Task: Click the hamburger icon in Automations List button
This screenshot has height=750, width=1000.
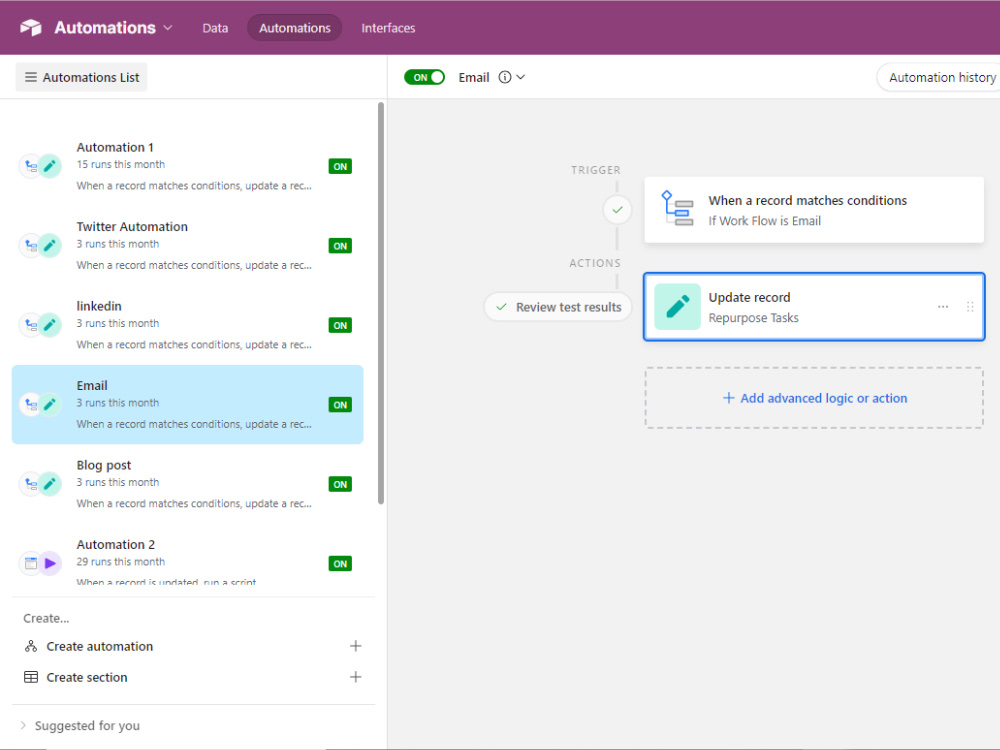Action: pos(31,77)
